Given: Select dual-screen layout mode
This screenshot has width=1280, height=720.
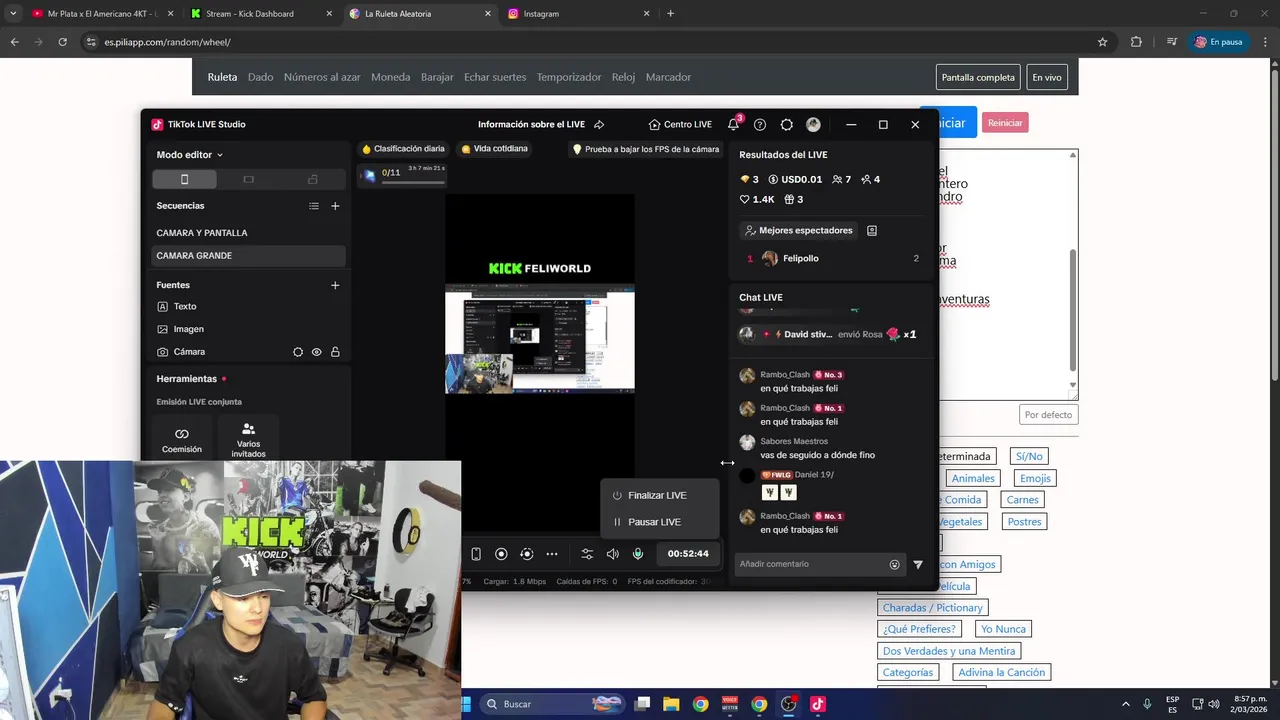Looking at the screenshot, I should (x=313, y=179).
